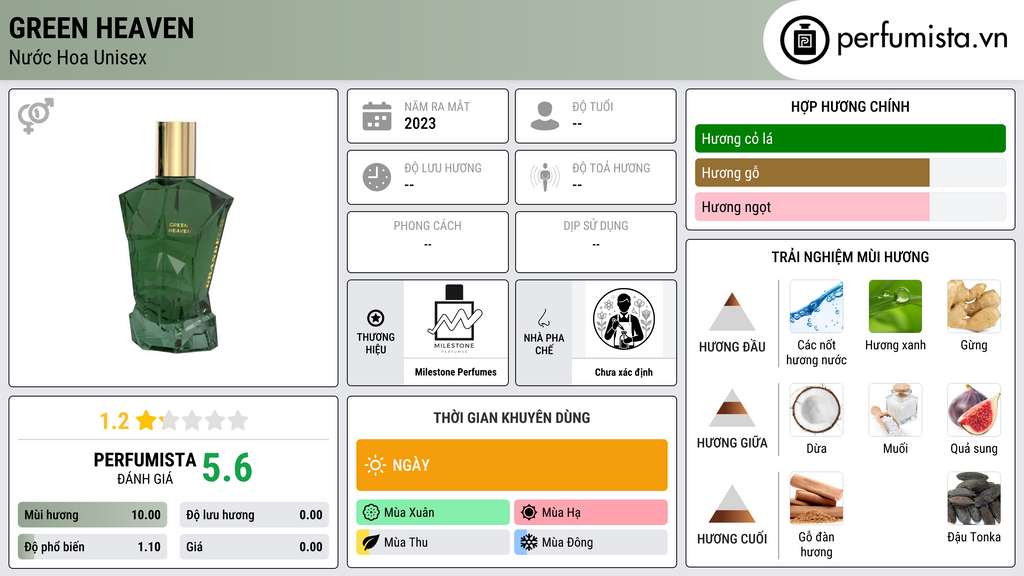This screenshot has height=576, width=1024.
Task: Click the HƯƠNG CUỐI label
Action: [732, 539]
